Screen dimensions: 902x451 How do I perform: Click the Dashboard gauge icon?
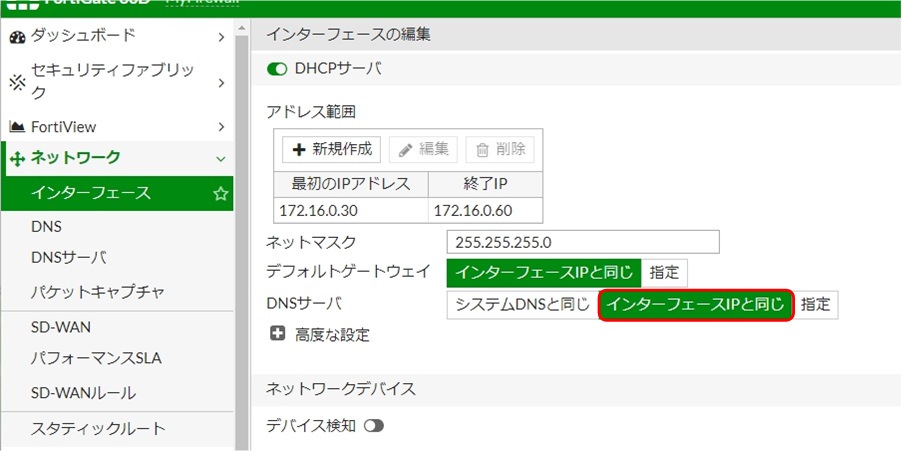pos(18,37)
